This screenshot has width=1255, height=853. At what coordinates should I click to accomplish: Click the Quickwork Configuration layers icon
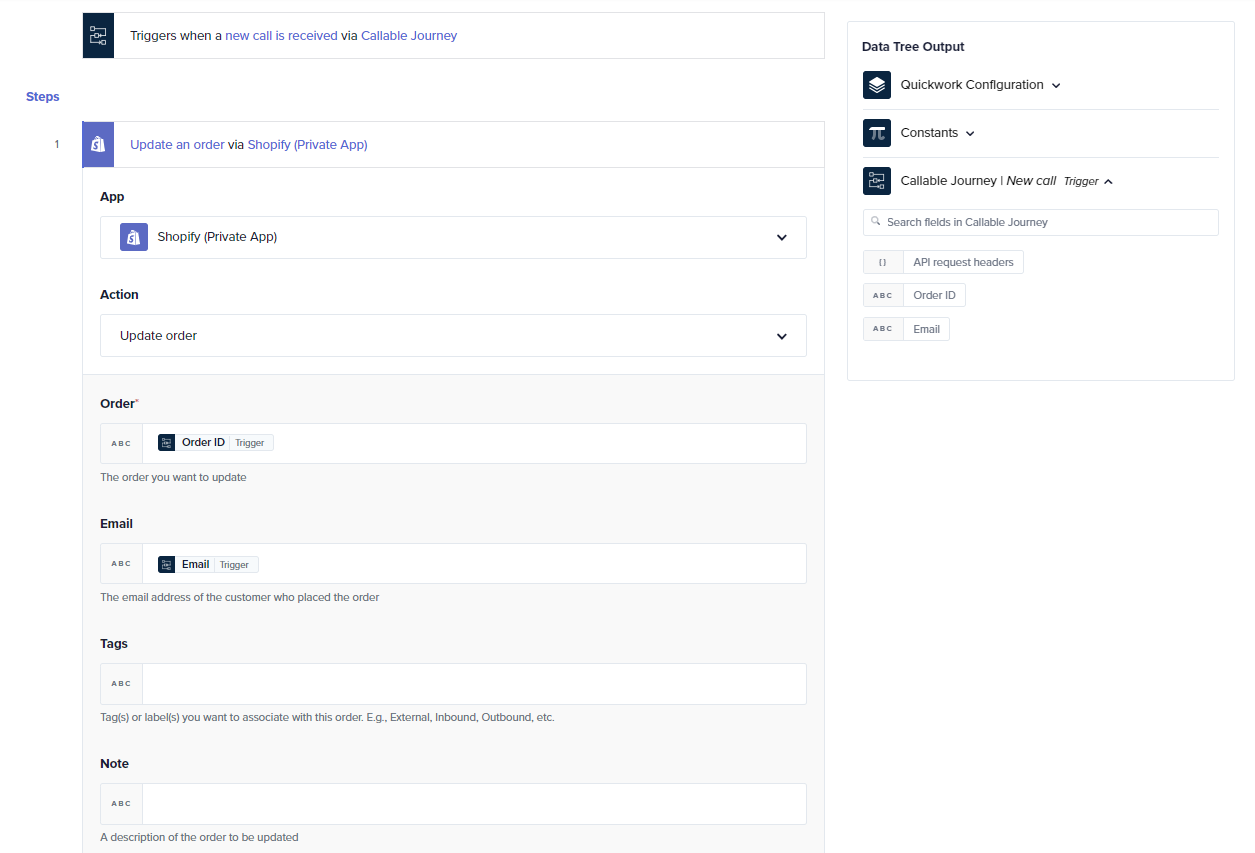click(877, 85)
